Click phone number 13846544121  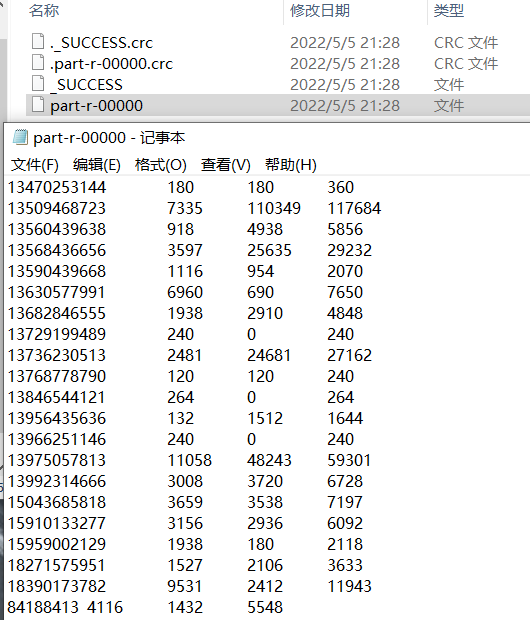click(57, 397)
